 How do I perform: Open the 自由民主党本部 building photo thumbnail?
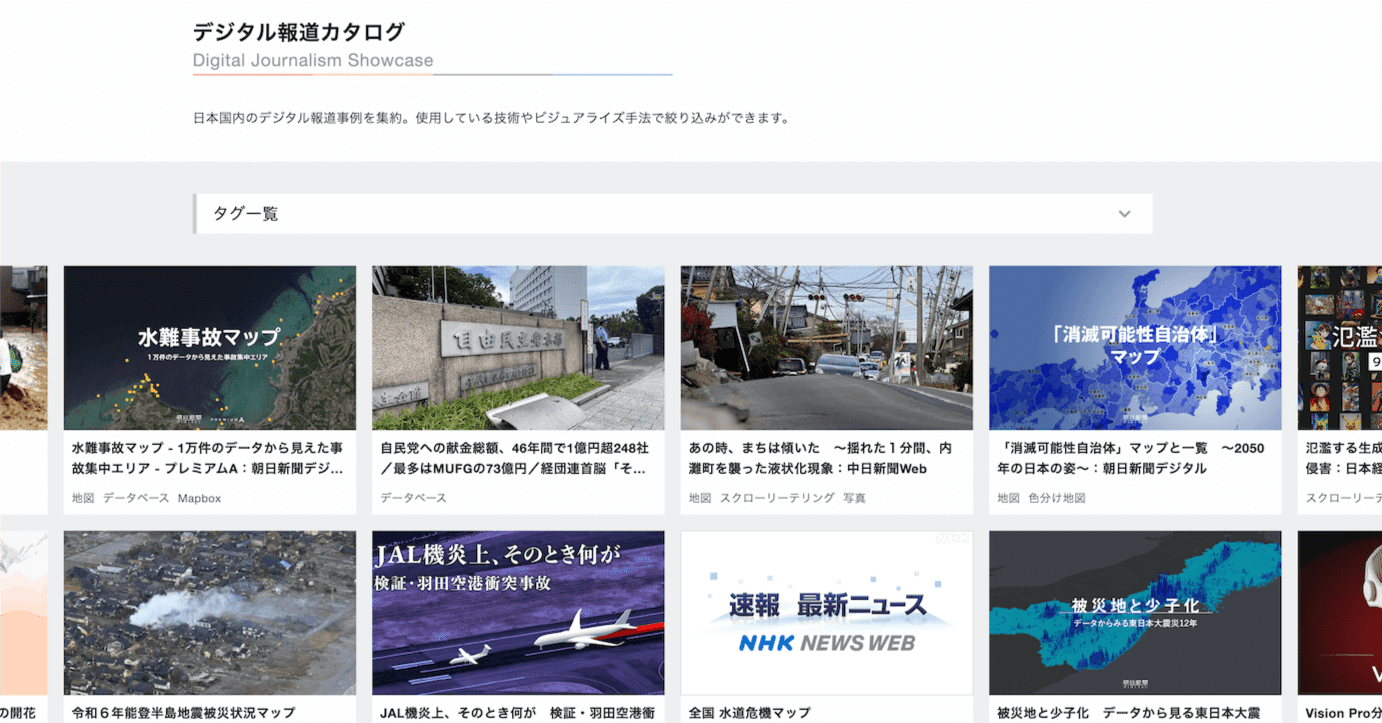tap(518, 348)
